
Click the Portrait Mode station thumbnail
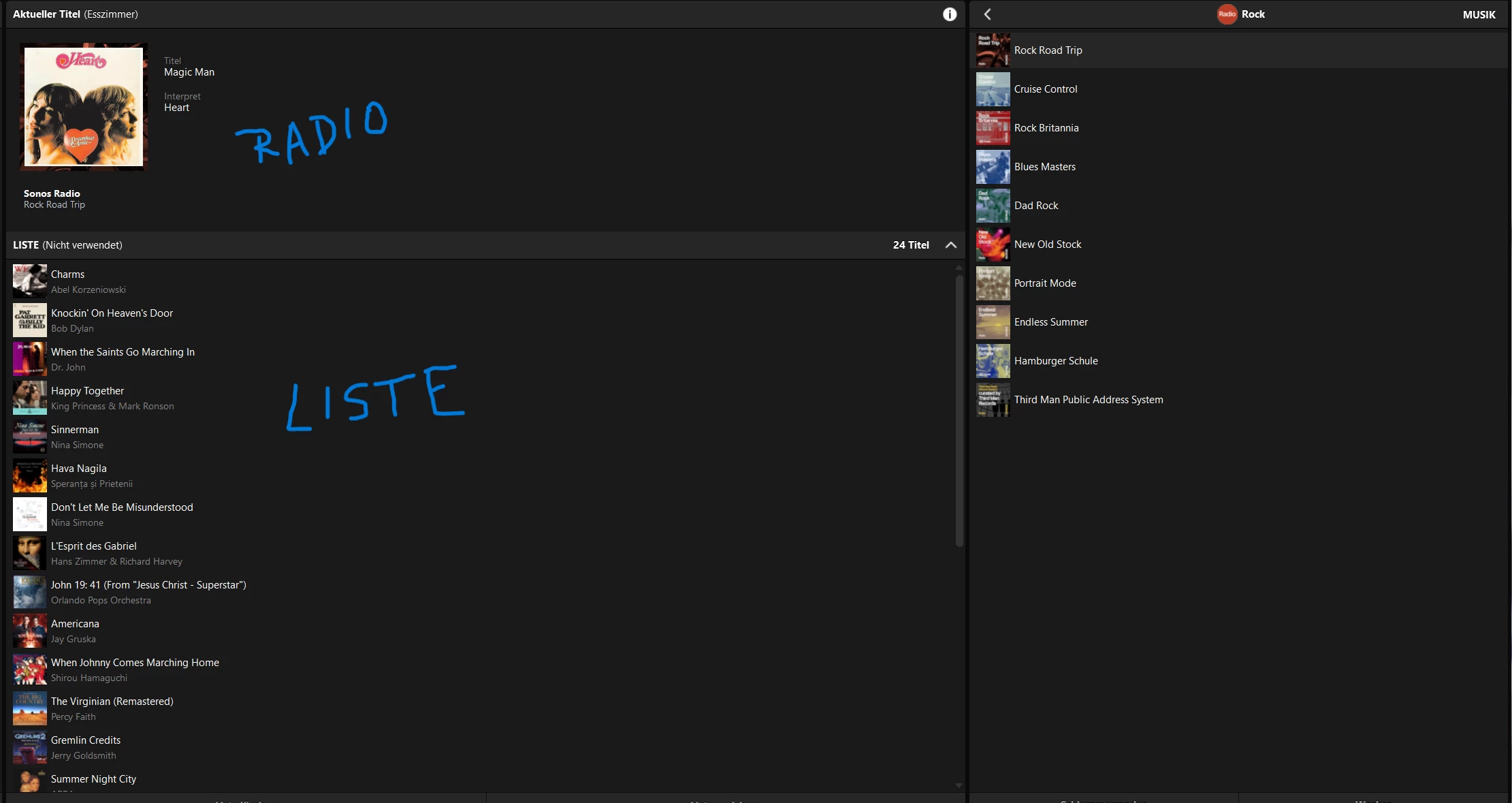(993, 283)
